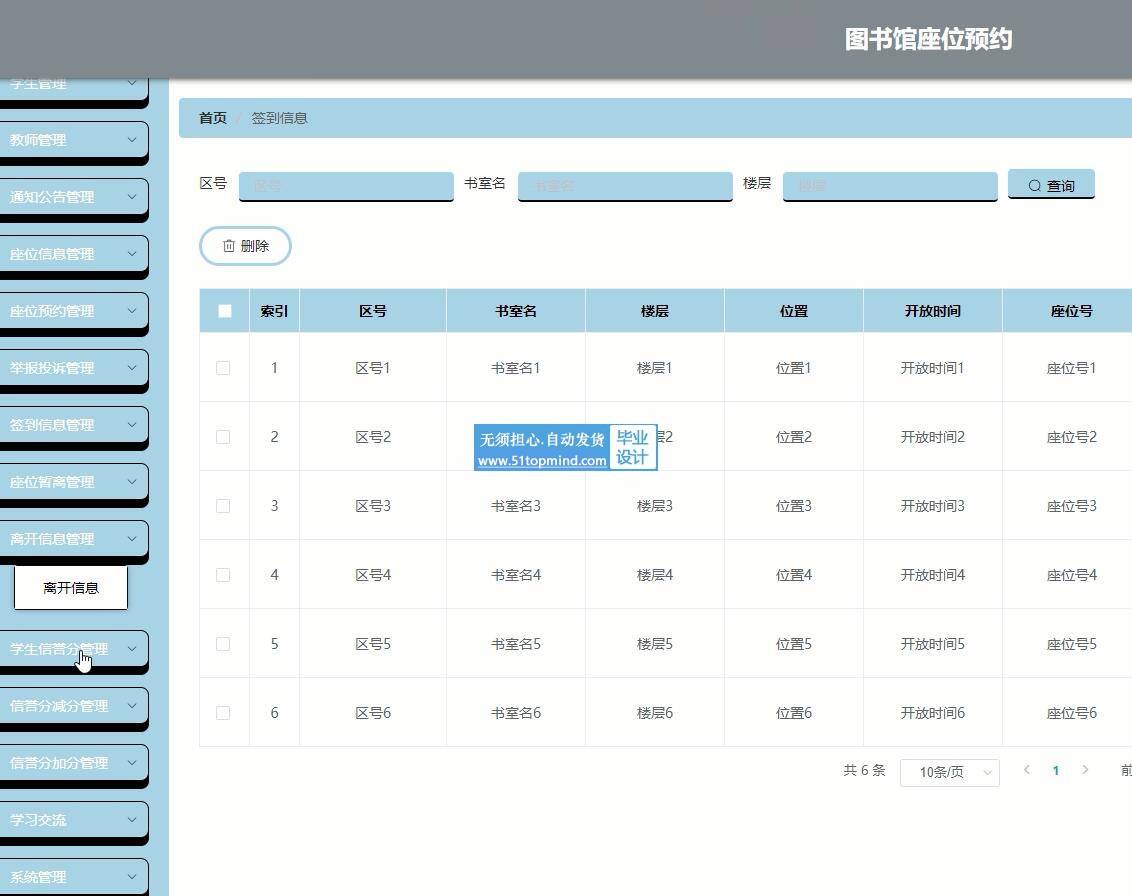Viewport: 1132px width, 896px height.
Task: Check the checkbox for row 区号2
Action: [223, 438]
